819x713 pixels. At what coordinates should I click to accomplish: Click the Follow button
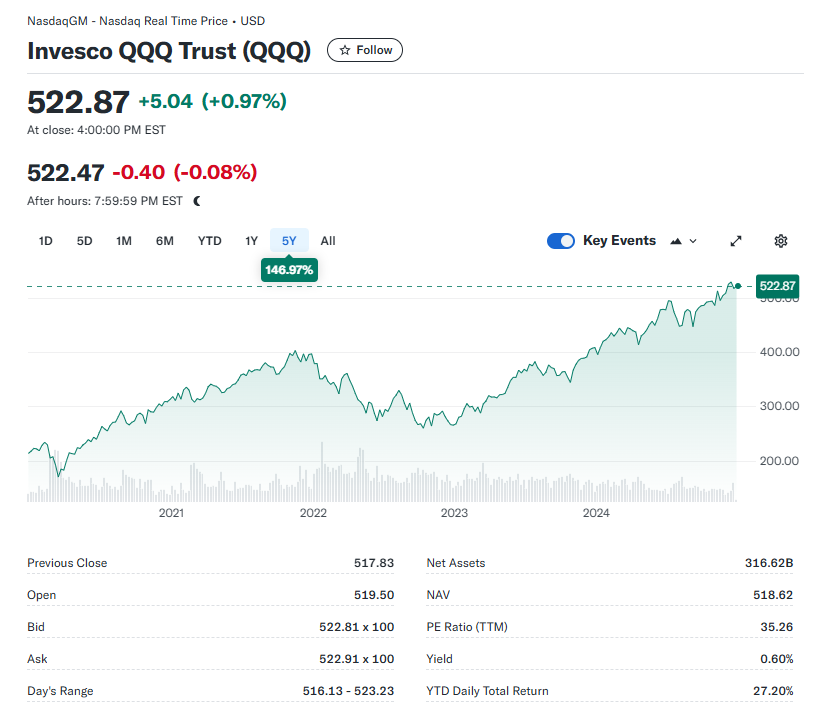[364, 50]
